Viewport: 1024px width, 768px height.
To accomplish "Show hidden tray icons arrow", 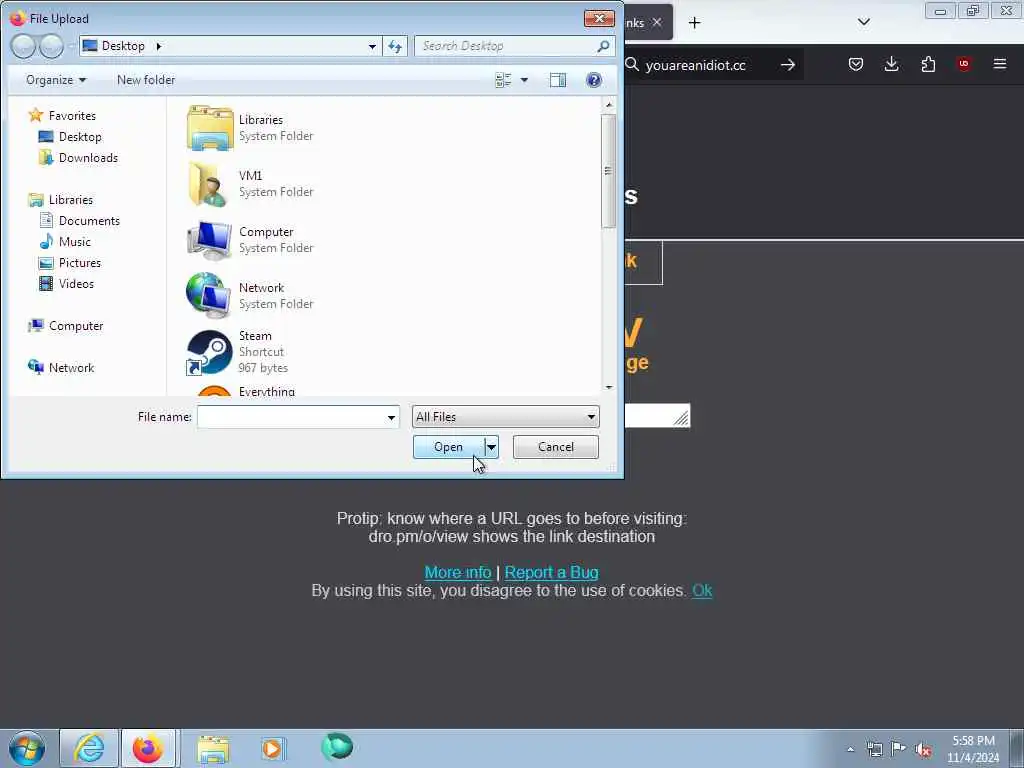I will (x=850, y=749).
